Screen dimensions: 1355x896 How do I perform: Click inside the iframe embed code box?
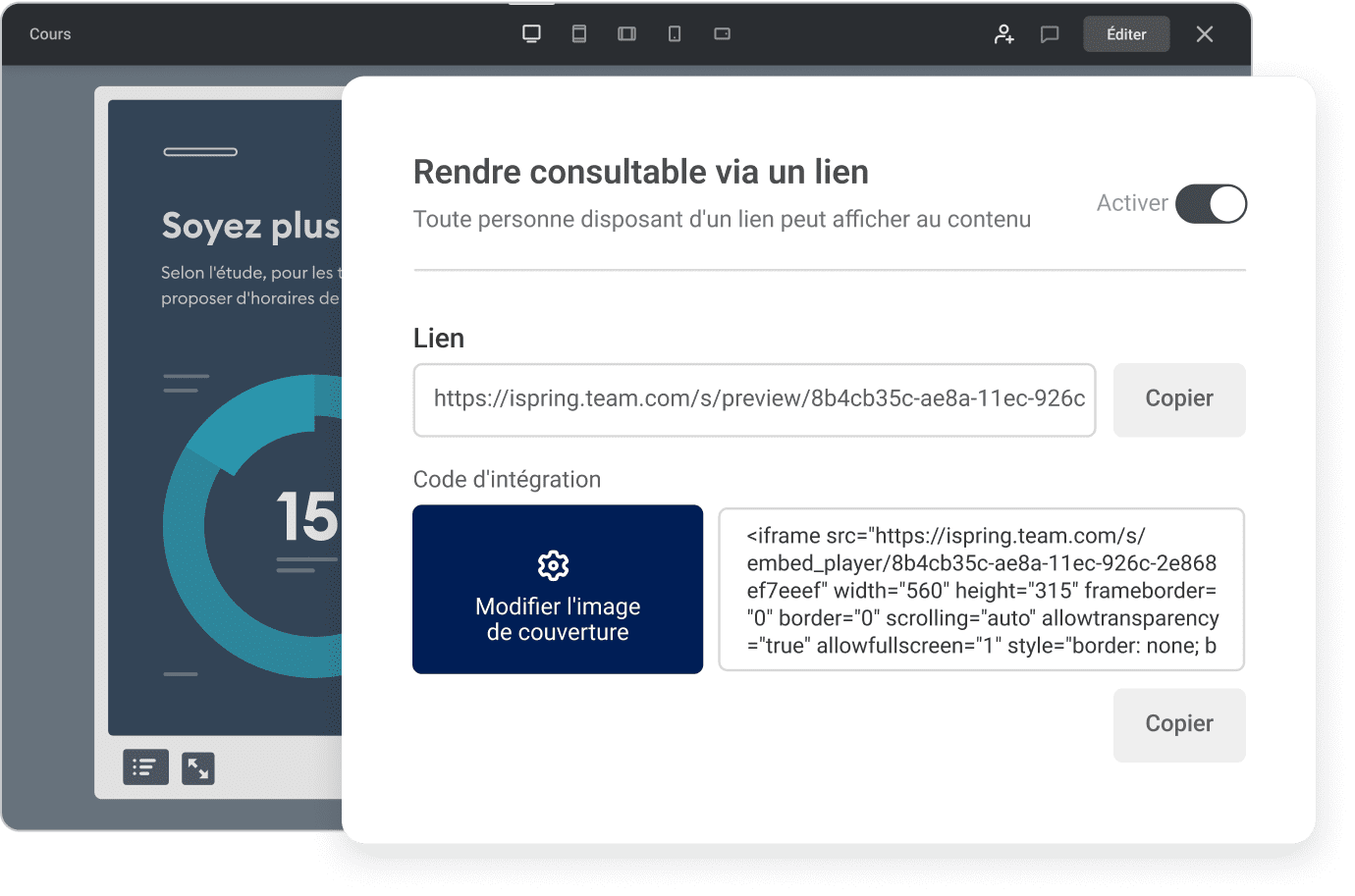tap(980, 589)
